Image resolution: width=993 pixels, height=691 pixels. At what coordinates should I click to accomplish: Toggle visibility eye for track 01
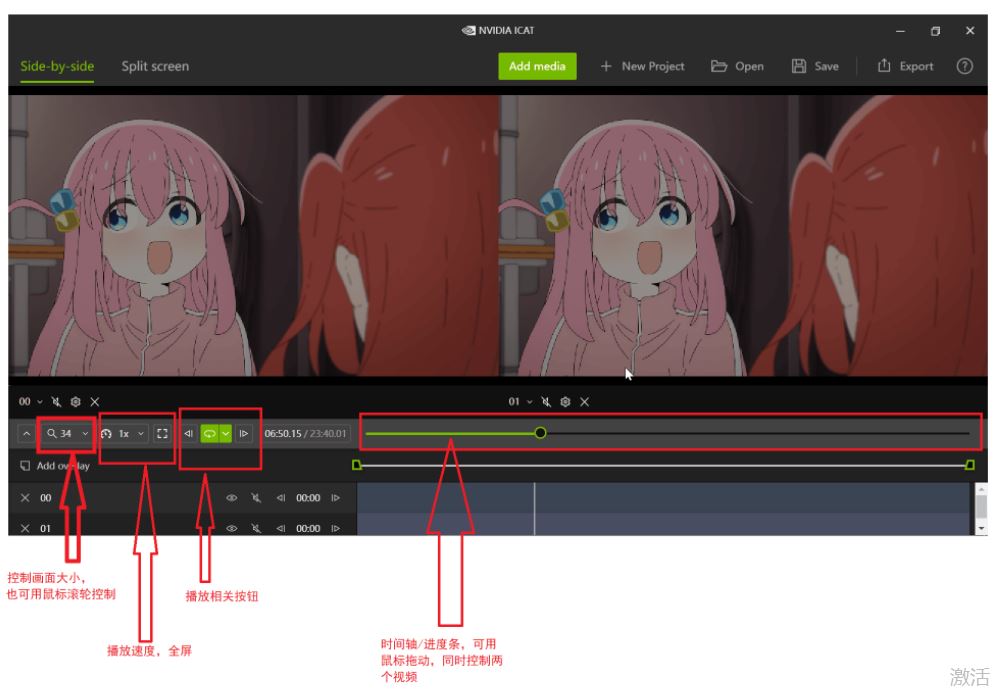point(232,528)
